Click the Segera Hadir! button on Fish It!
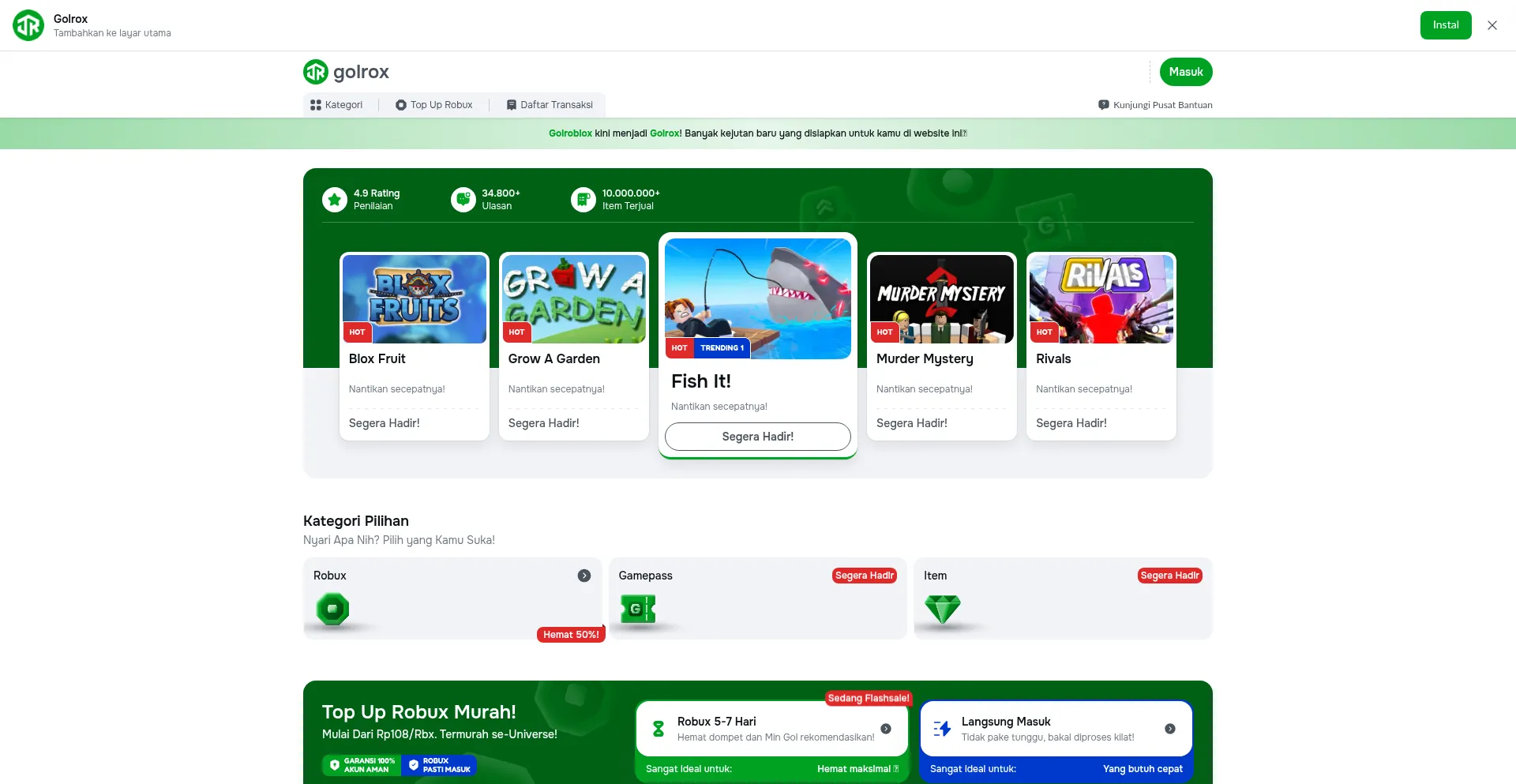 (758, 437)
